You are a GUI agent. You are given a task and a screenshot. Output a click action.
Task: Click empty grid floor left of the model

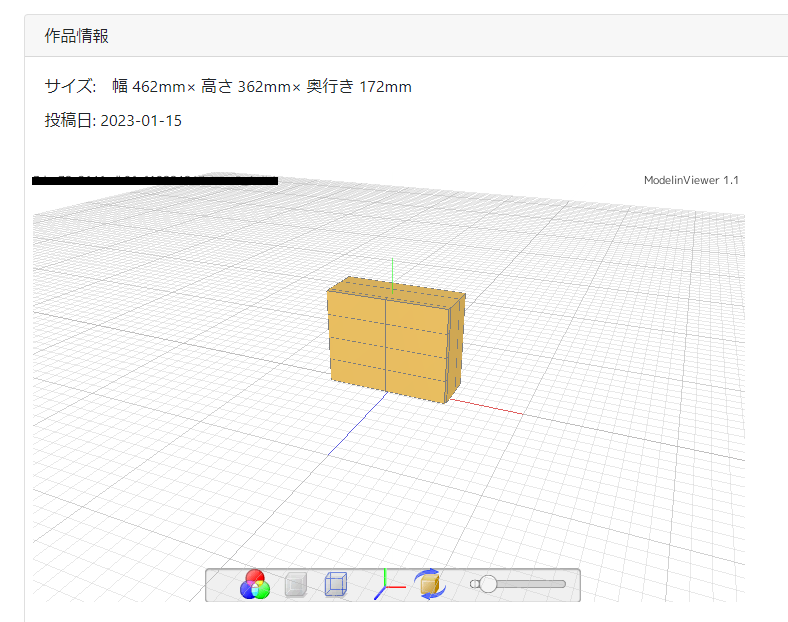pyautogui.click(x=180, y=350)
